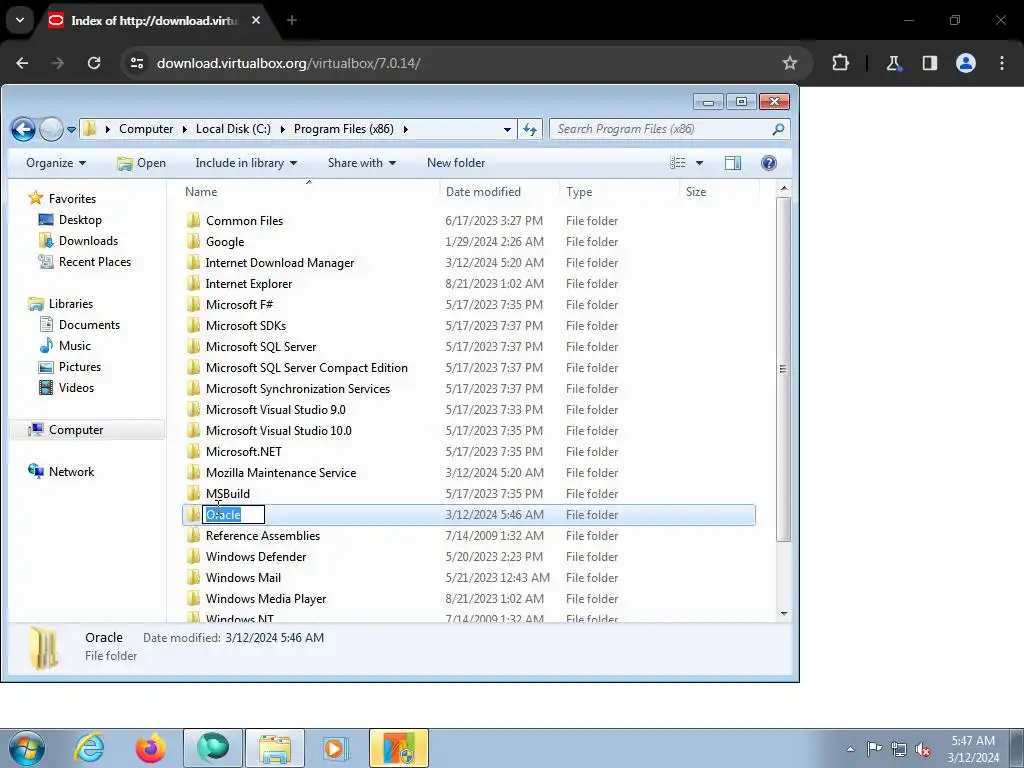
Task: Expand Share with menu
Action: coord(362,163)
